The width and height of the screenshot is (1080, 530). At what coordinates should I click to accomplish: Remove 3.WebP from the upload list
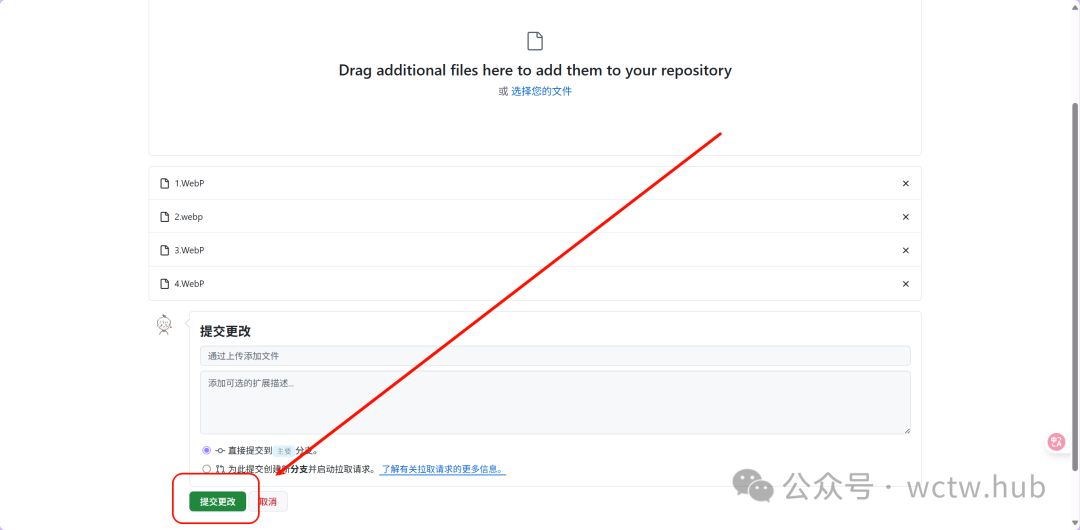pyautogui.click(x=905, y=251)
